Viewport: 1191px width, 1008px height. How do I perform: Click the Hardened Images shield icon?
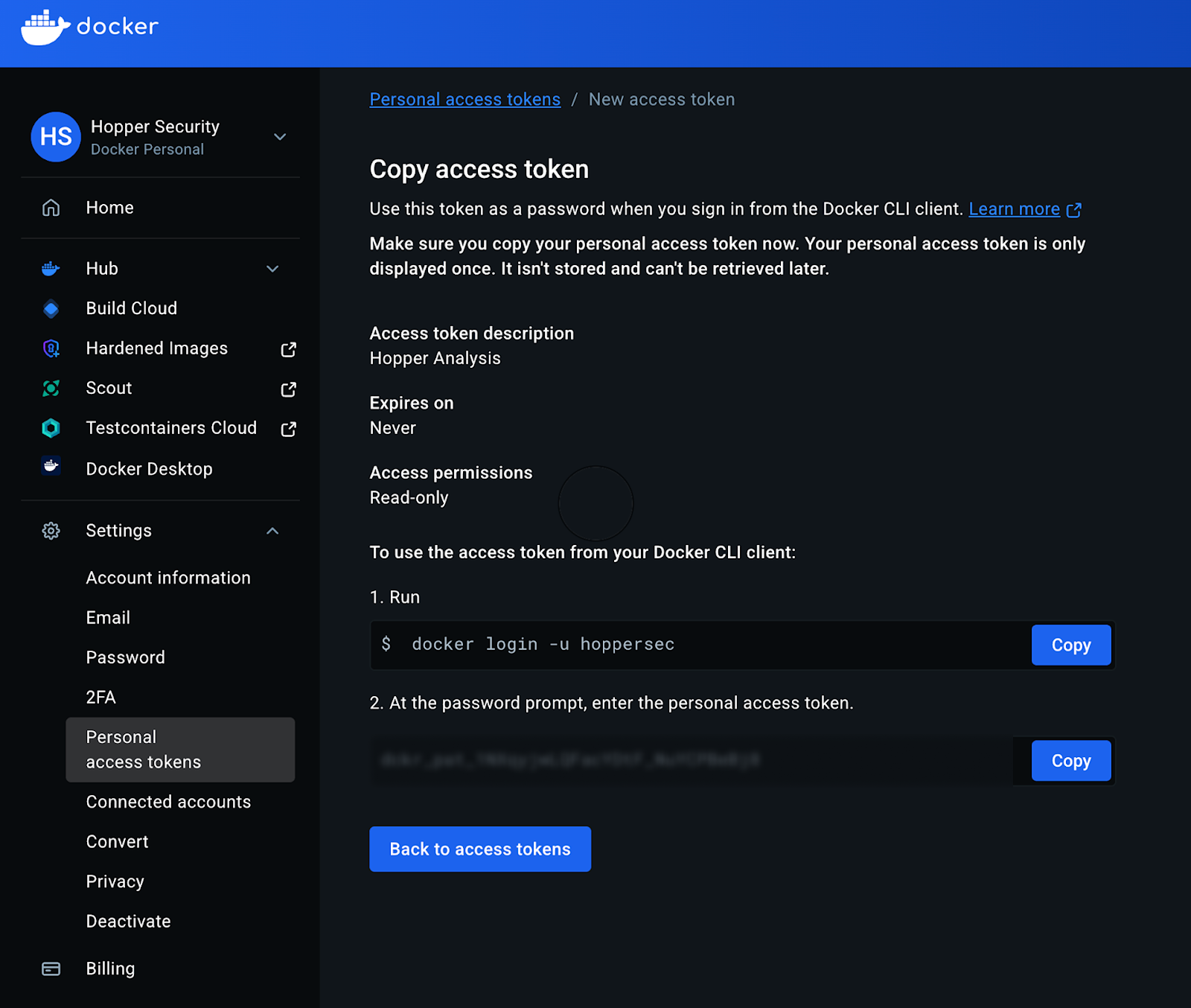(51, 348)
